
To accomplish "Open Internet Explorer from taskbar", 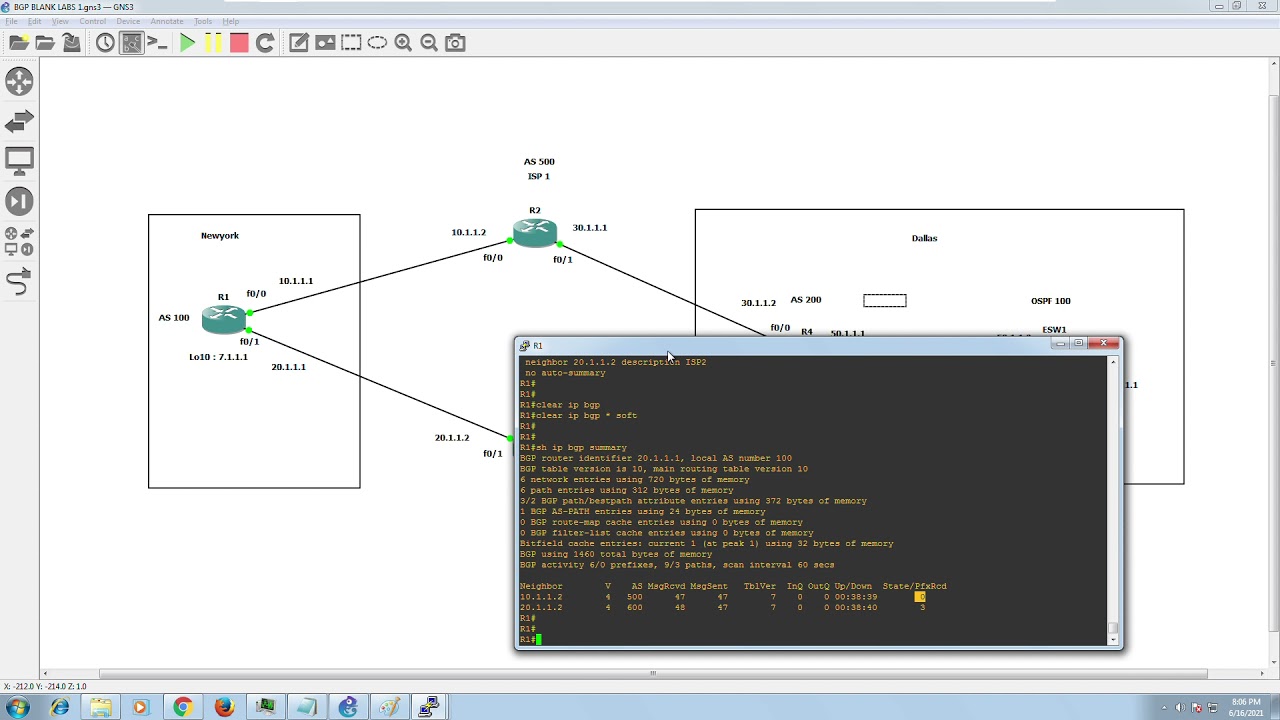I will (x=60, y=708).
